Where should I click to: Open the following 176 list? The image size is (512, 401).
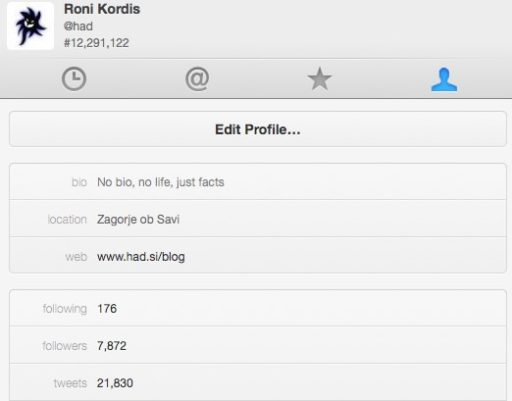pos(258,308)
